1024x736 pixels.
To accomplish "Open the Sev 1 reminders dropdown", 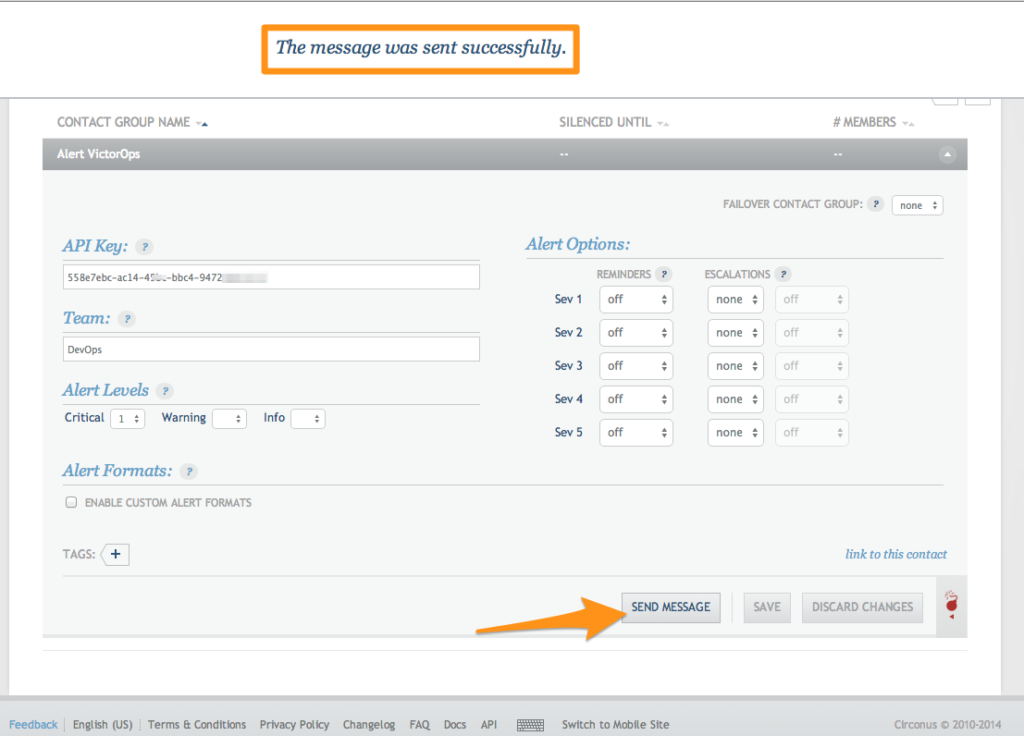I will [x=636, y=299].
